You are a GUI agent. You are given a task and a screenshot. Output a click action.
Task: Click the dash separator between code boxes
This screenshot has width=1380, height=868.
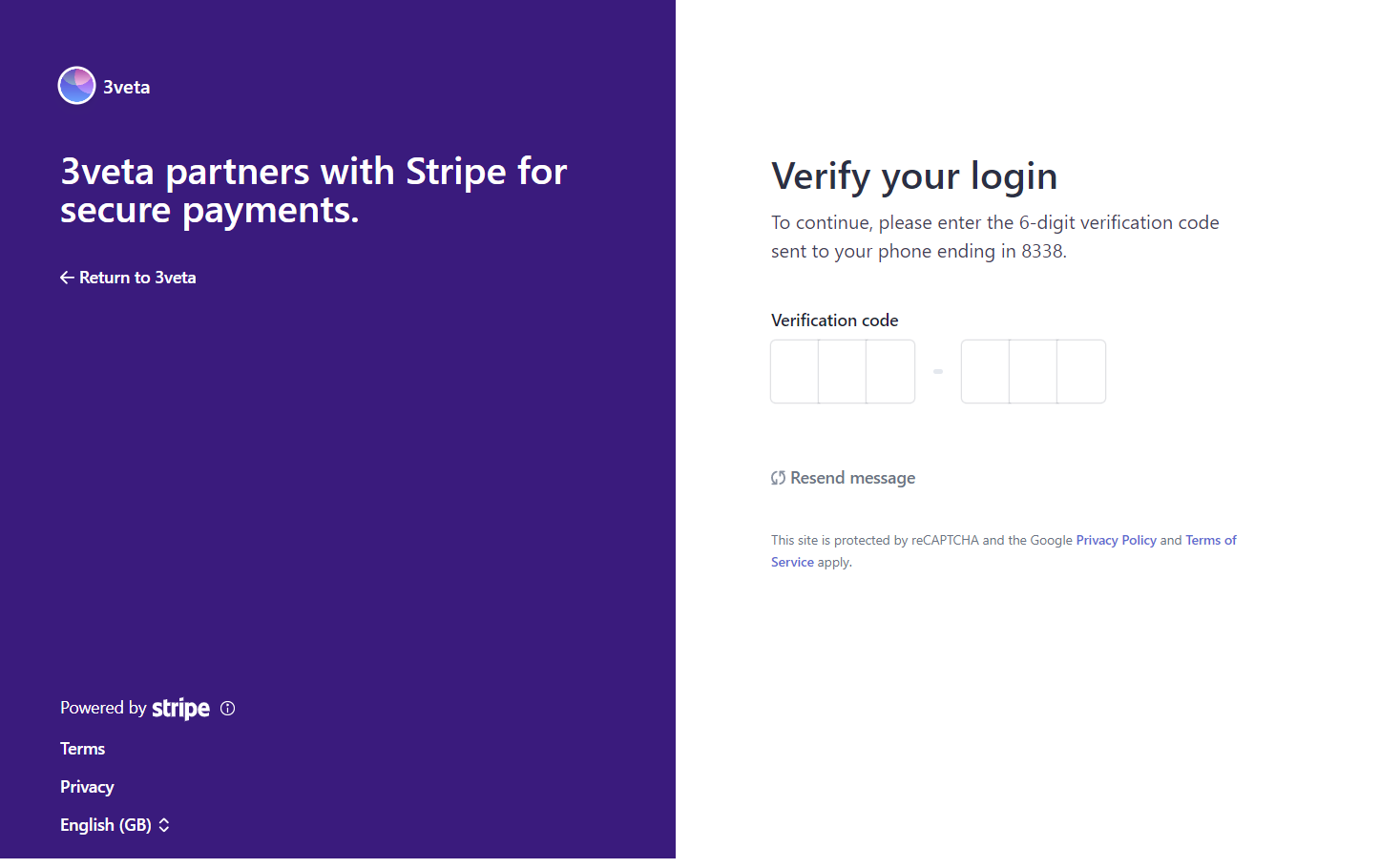click(937, 371)
